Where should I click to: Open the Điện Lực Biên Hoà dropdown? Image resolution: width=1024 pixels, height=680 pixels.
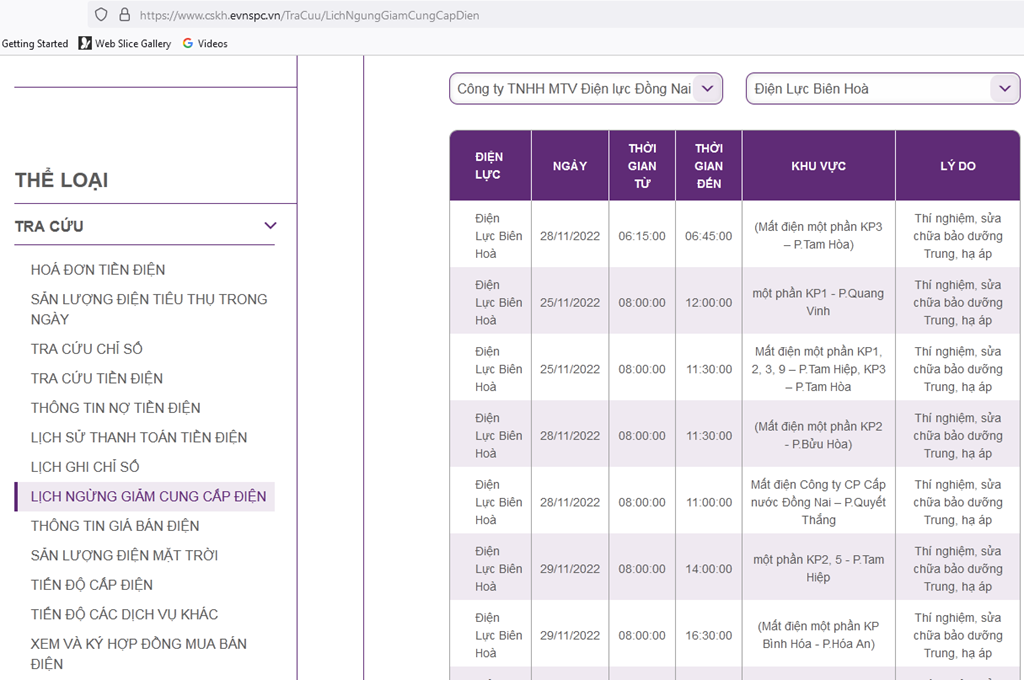coord(882,89)
